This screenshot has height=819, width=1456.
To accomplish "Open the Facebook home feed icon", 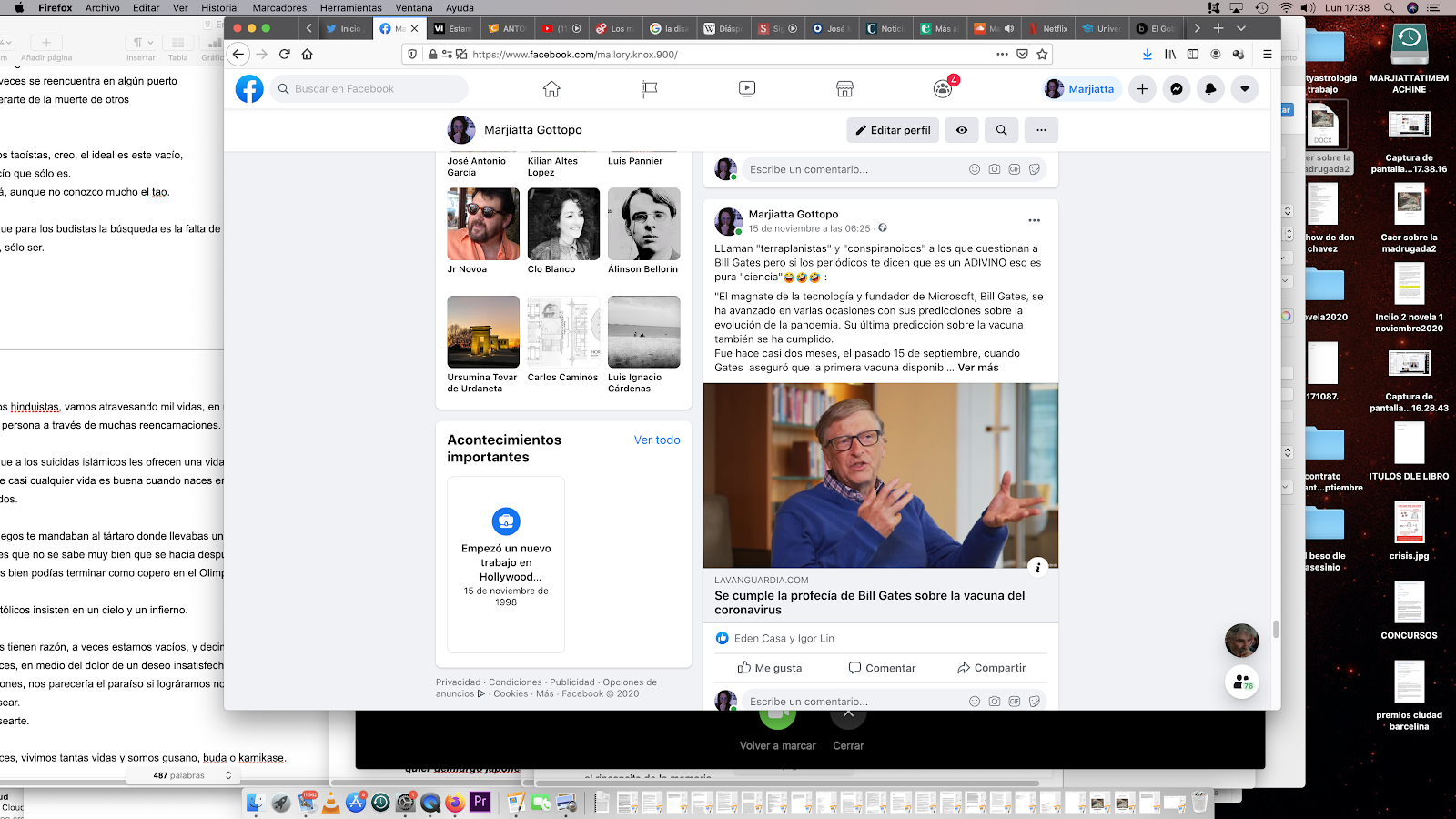I will (x=551, y=89).
